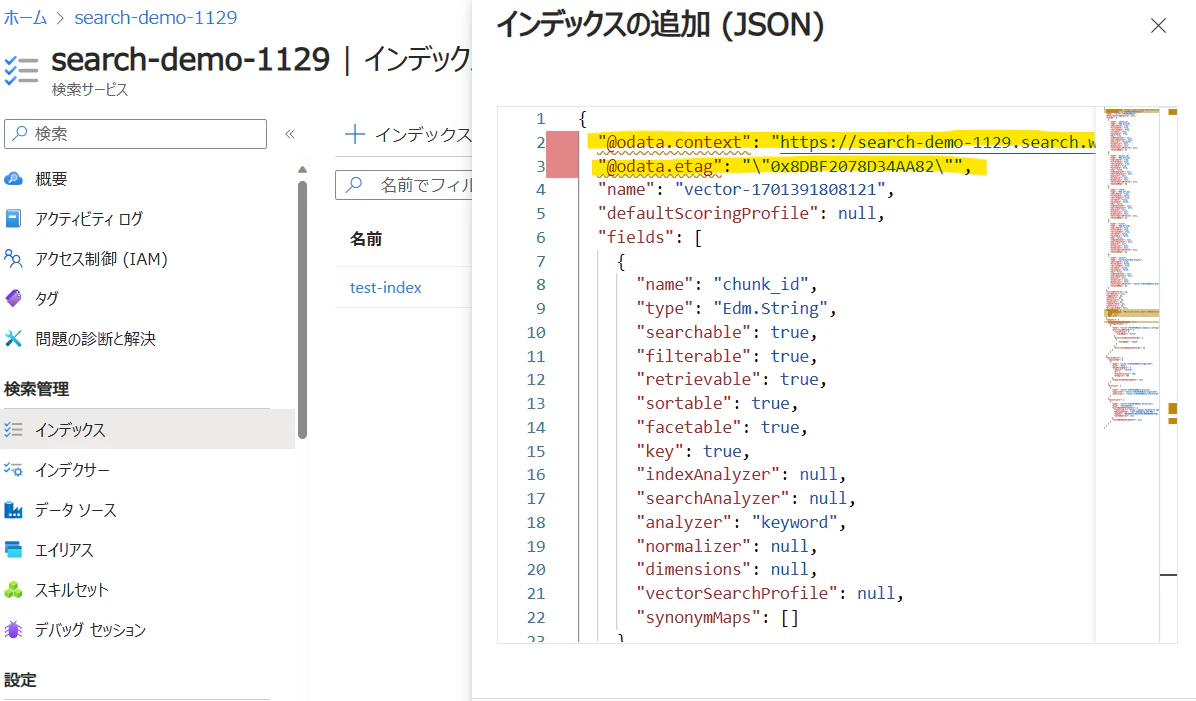Open the test-index link

(x=385, y=288)
